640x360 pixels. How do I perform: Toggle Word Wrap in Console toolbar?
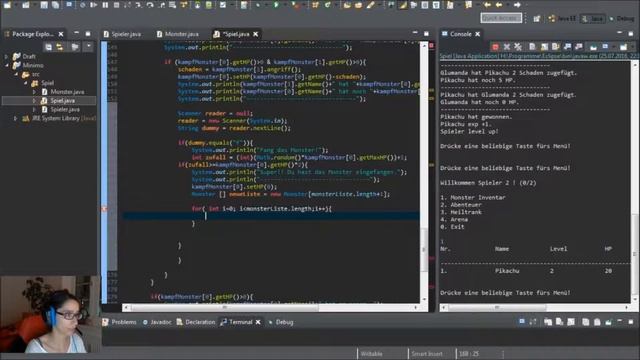[x=556, y=47]
